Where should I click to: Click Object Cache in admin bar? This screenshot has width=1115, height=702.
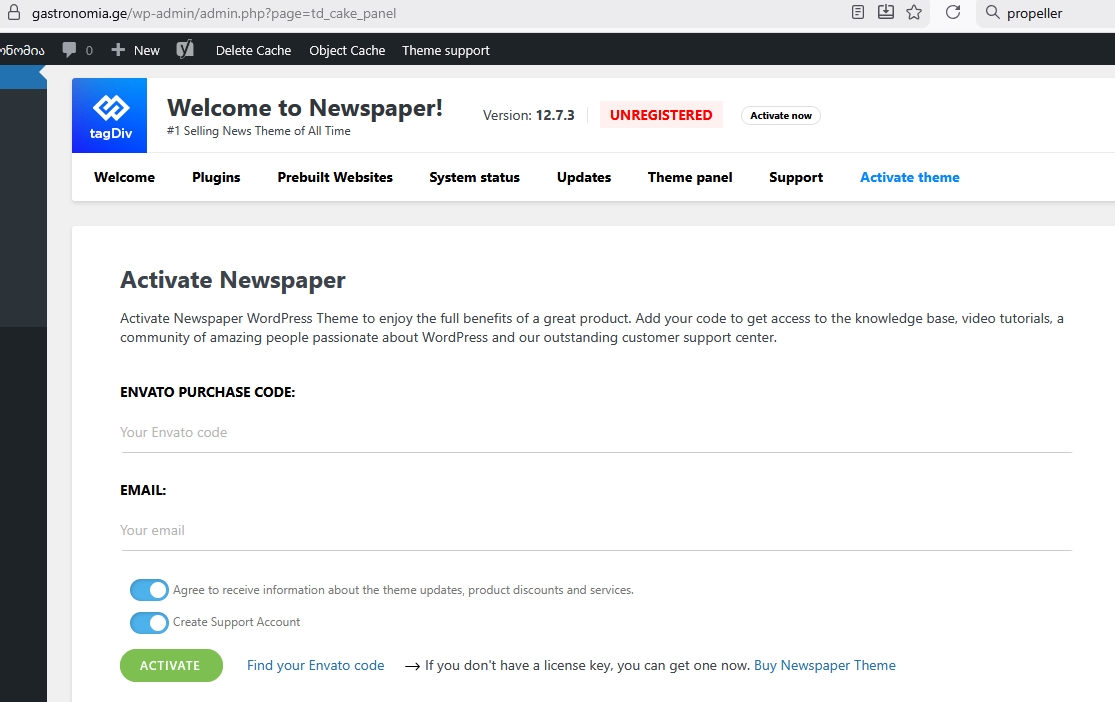(x=347, y=50)
